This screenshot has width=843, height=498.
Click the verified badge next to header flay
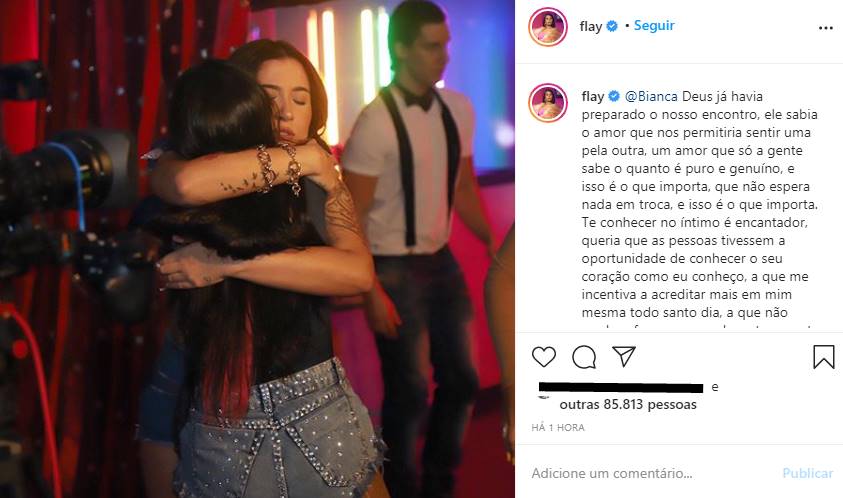click(x=612, y=26)
